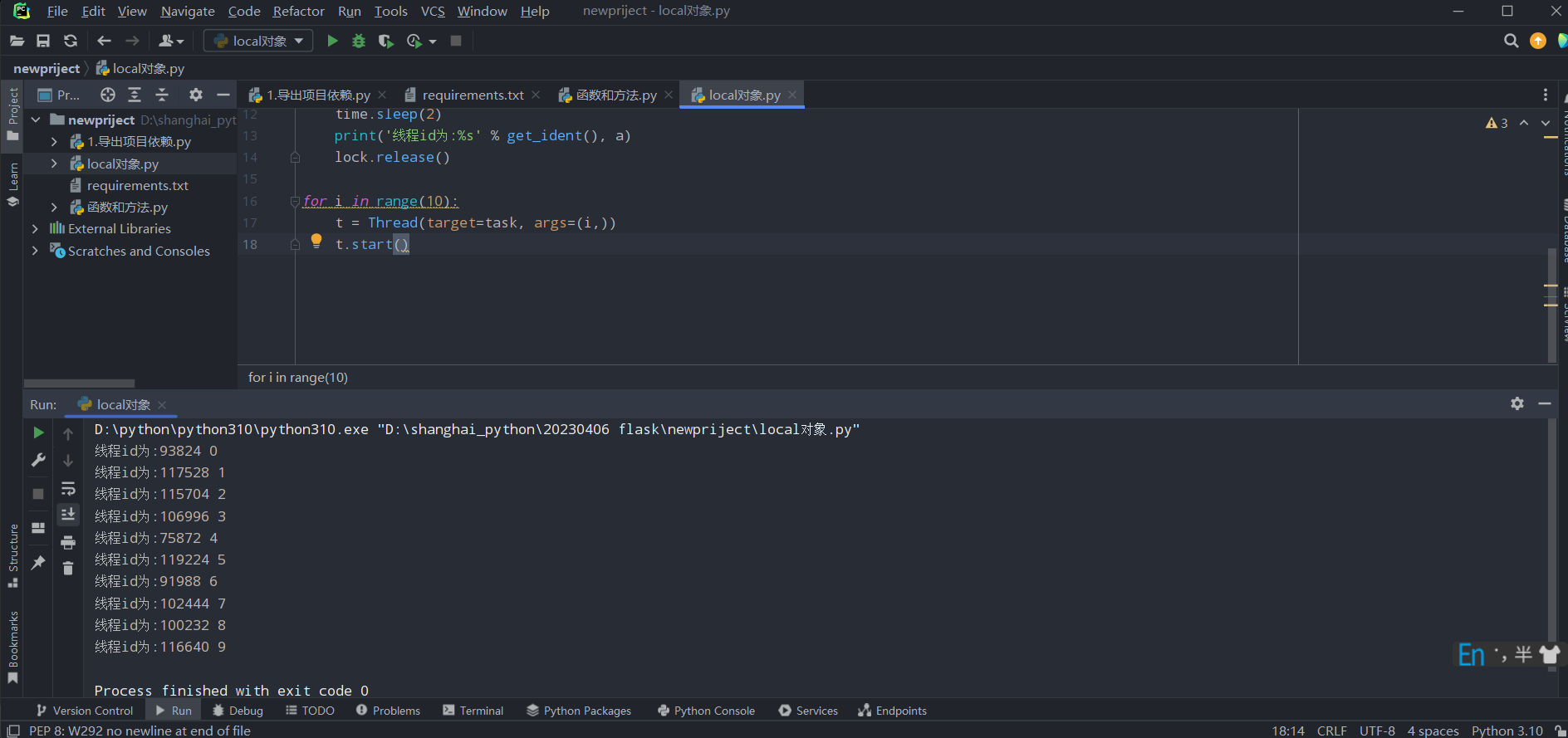Open the Tools menu
Image resolution: width=1568 pixels, height=738 pixels.
click(390, 11)
